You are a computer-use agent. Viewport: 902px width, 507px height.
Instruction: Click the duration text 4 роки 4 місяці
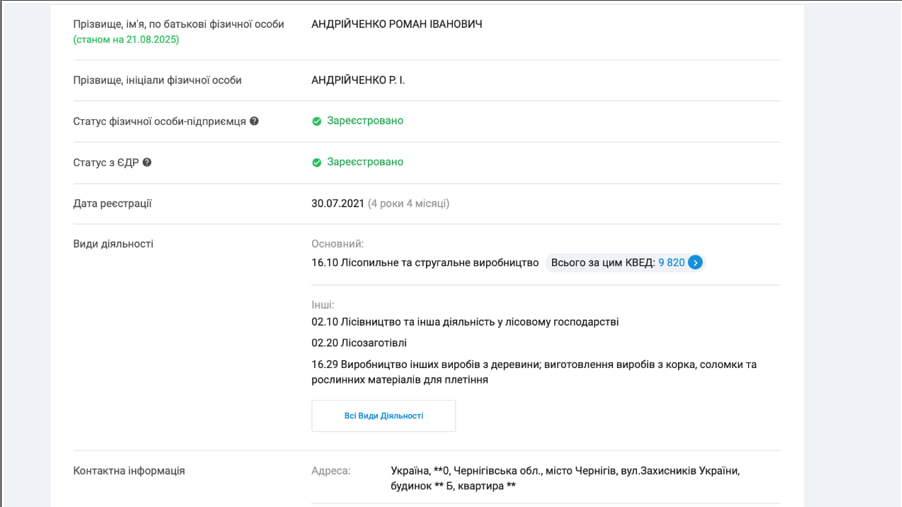click(x=409, y=203)
